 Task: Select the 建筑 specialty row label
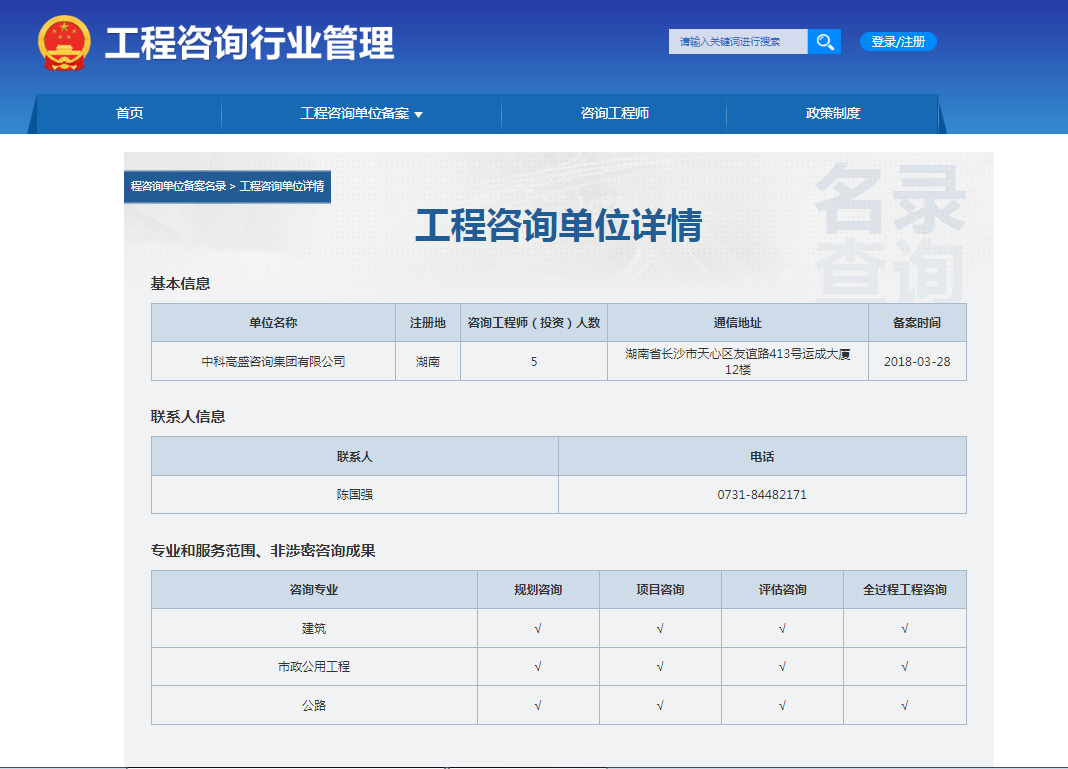pos(314,629)
